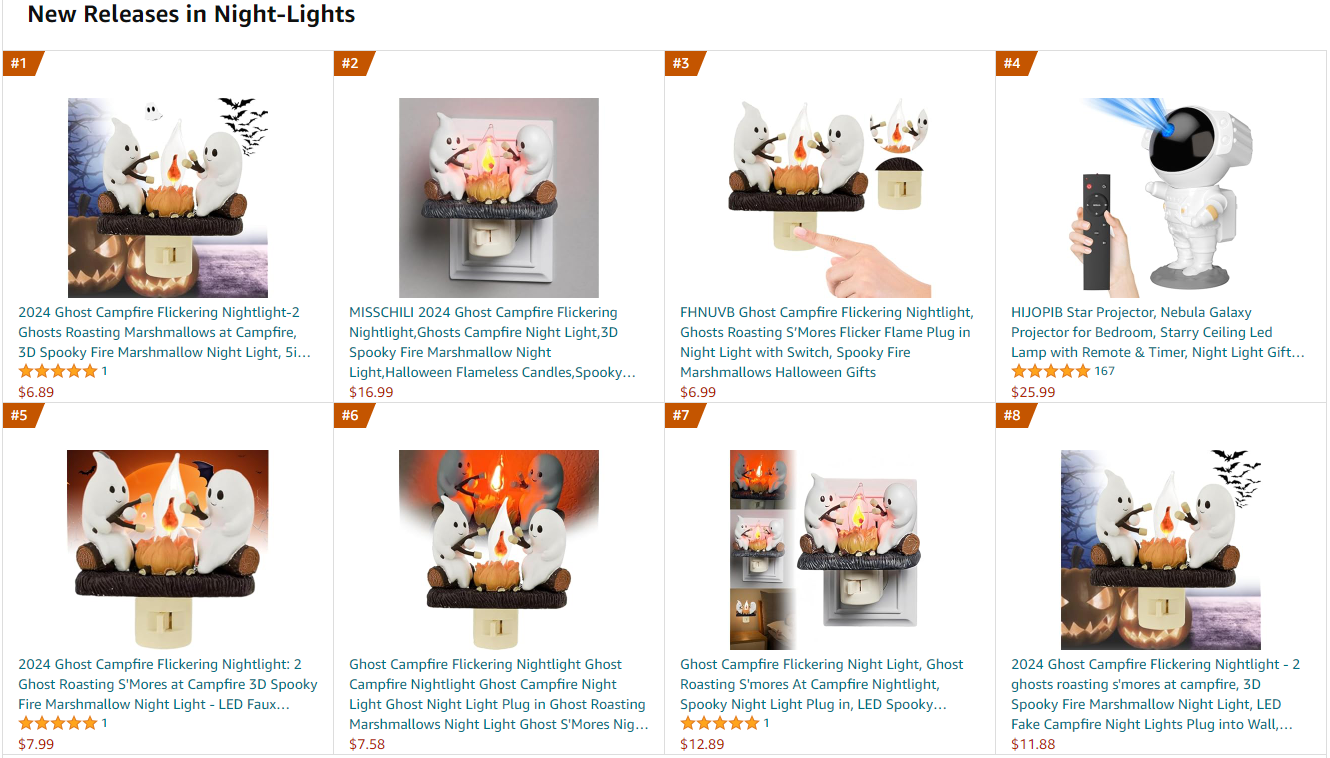The width and height of the screenshot is (1330, 758).
Task: Open the HIJOPIB Star Projector title link
Action: 1158,332
